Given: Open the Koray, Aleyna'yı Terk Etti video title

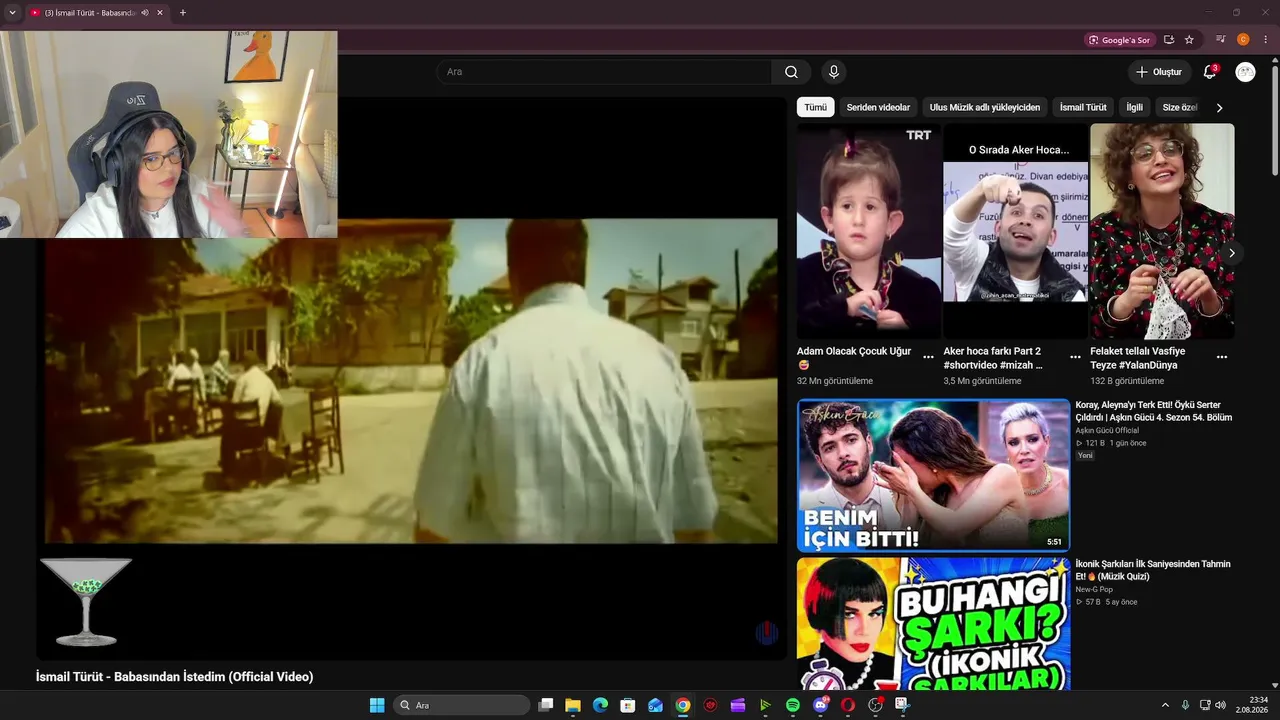Looking at the screenshot, I should coord(1154,411).
